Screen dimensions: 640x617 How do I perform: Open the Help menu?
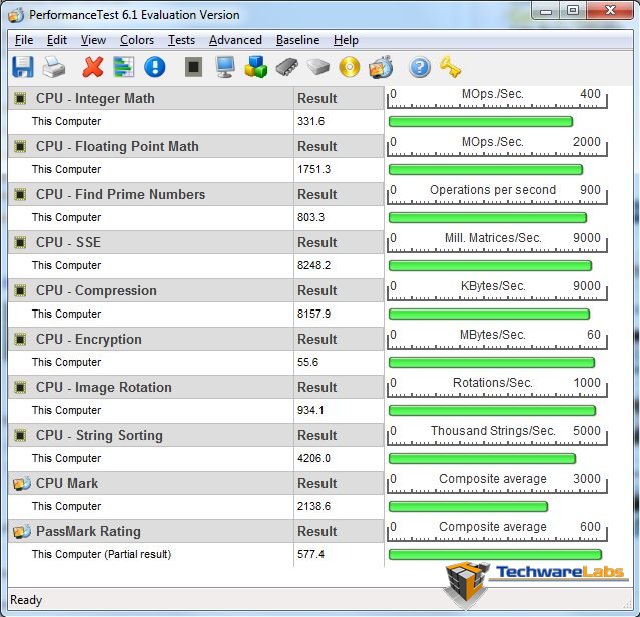[346, 40]
